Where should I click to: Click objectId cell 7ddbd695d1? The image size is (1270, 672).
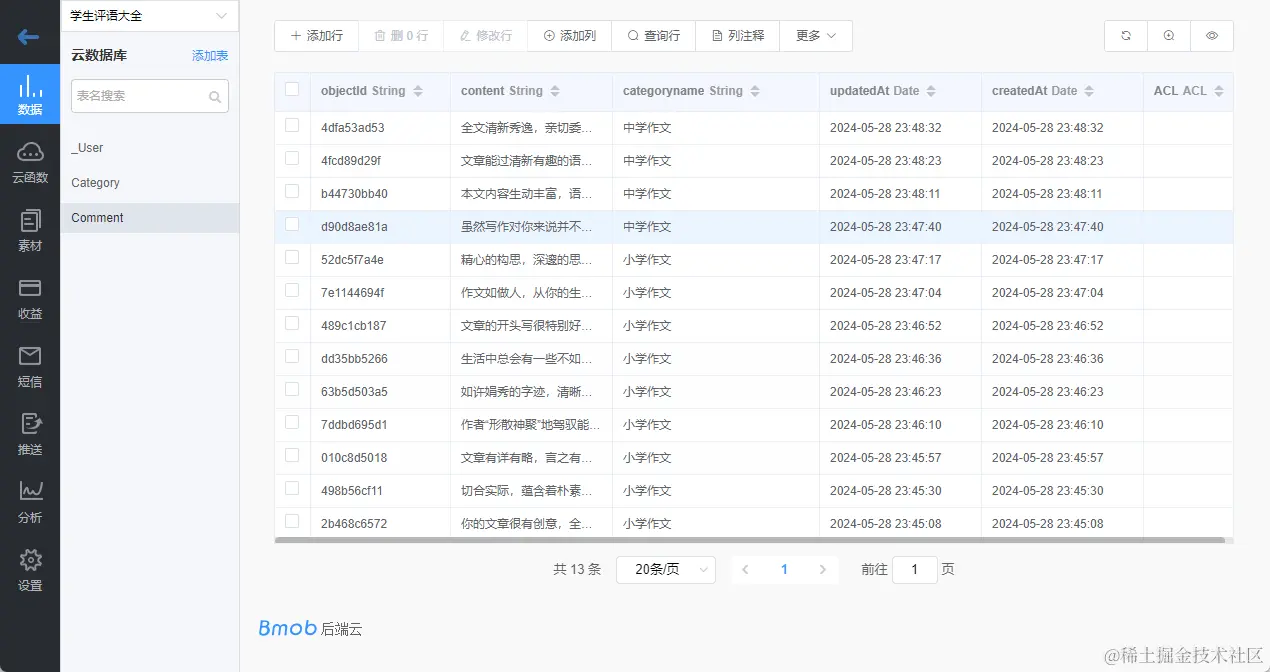pos(354,425)
